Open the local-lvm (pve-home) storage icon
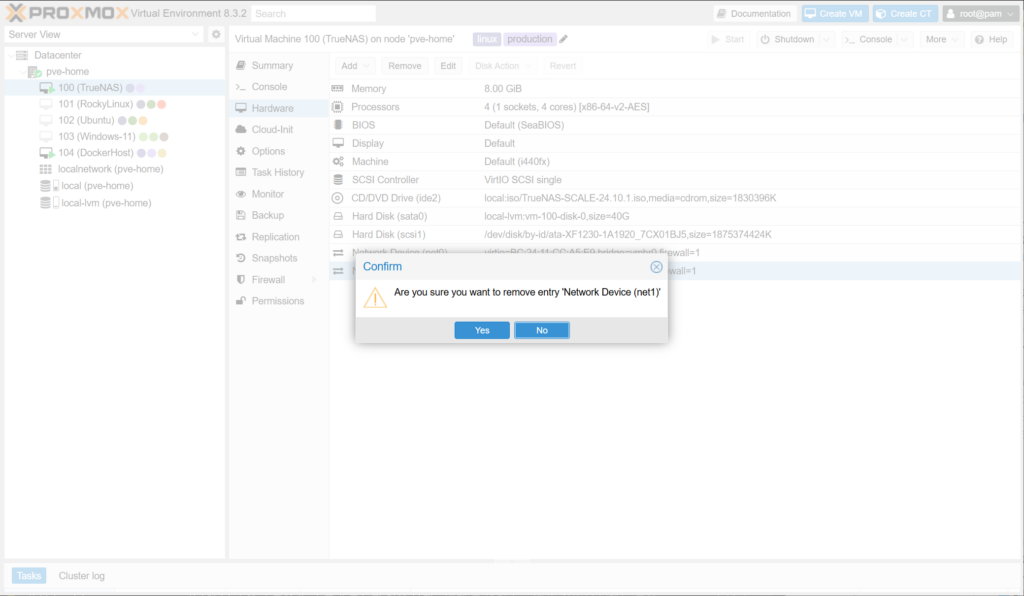Image resolution: width=1024 pixels, height=596 pixels. pos(46,202)
